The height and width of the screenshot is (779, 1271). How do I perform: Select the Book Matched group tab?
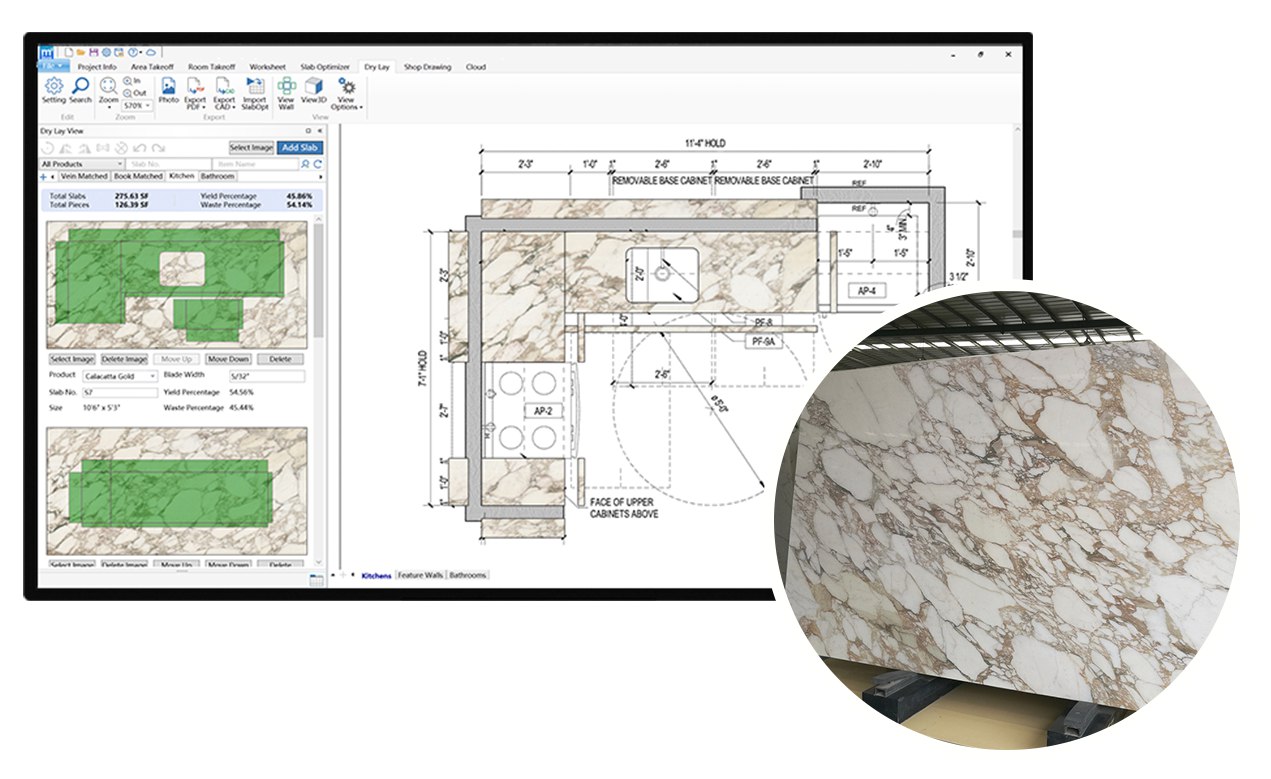(138, 176)
